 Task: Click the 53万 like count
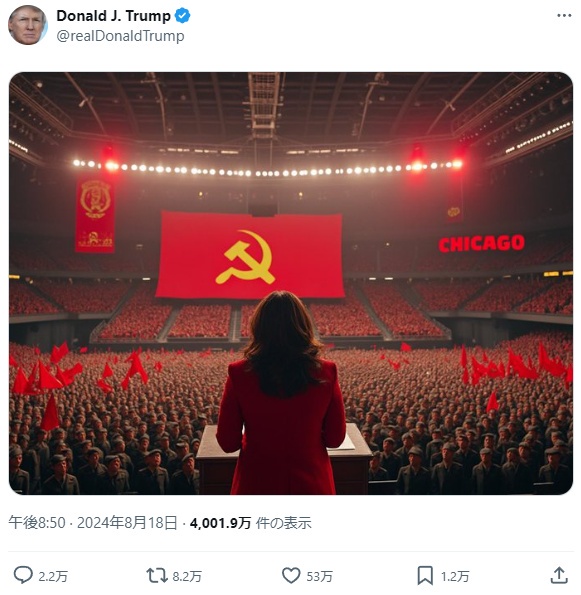tap(320, 576)
